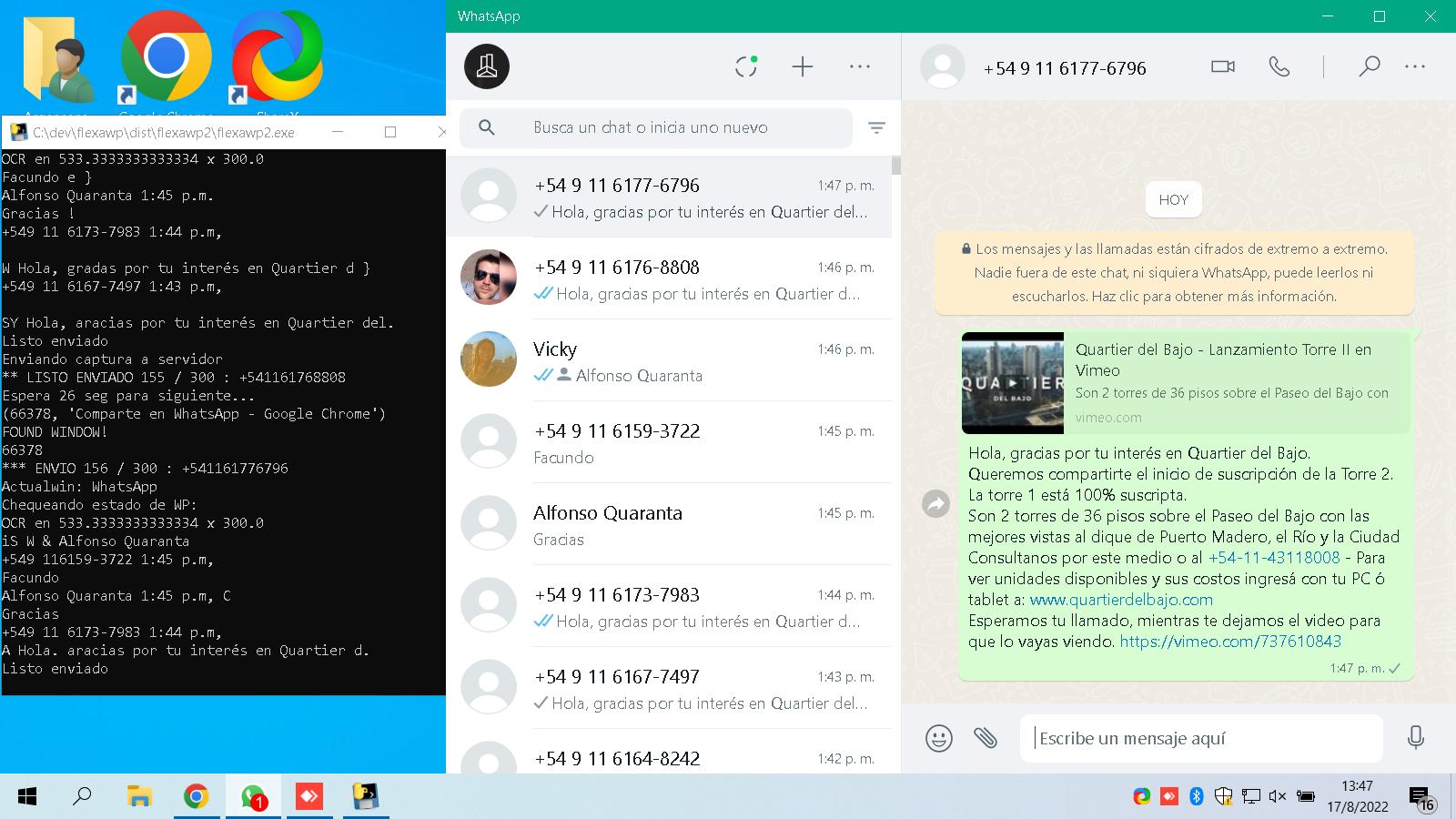Open Google Chrome from taskbar
This screenshot has width=1456, height=819.
[196, 797]
